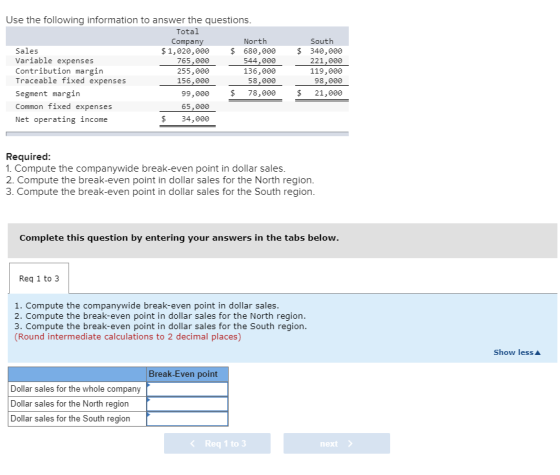Click the Common fixed expenses amount
Viewport: 560px width, 475px height.
click(x=195, y=106)
